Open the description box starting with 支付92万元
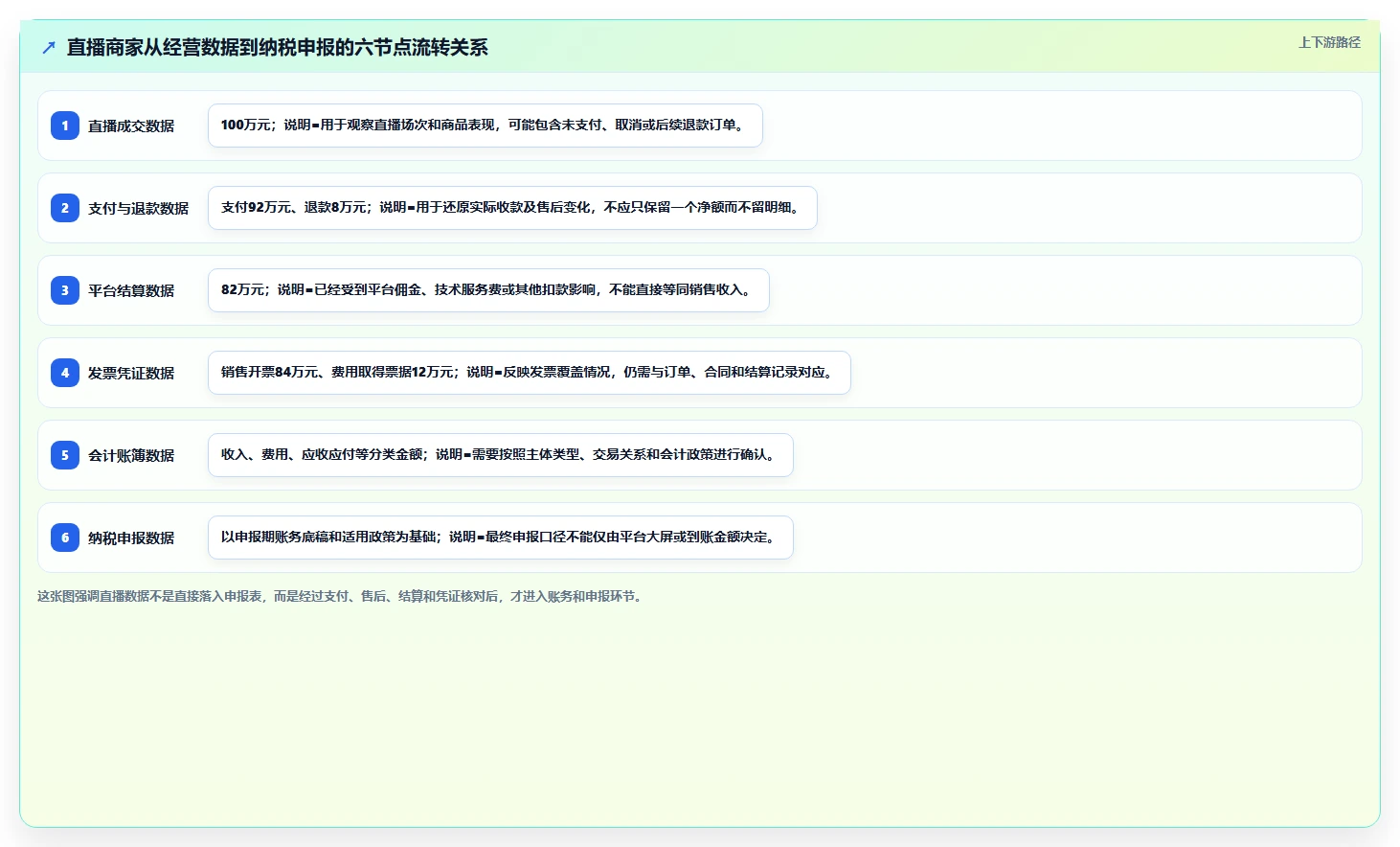 click(x=512, y=208)
